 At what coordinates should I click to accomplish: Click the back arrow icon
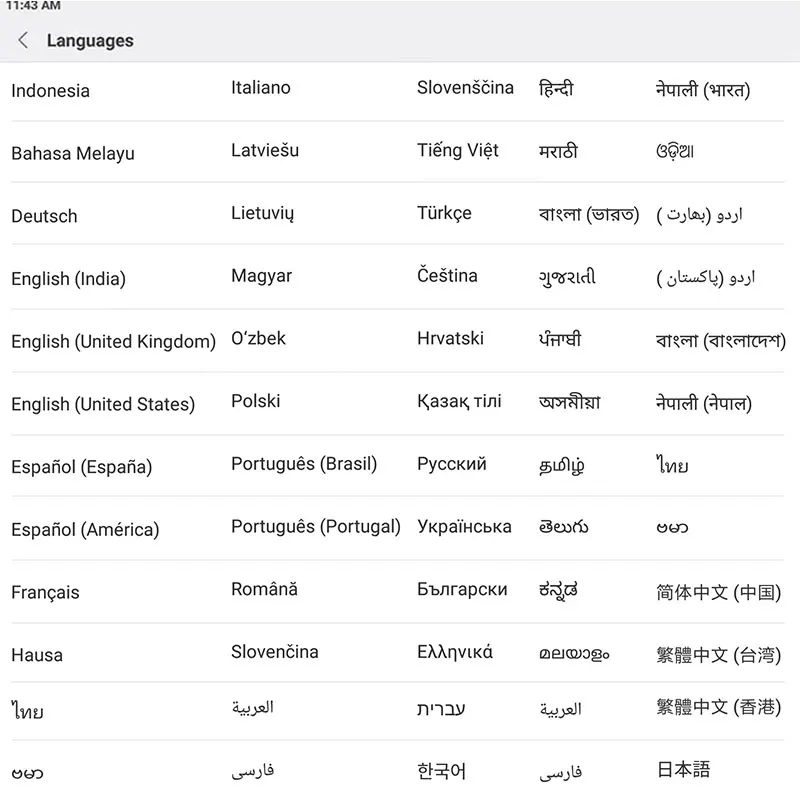point(22,40)
